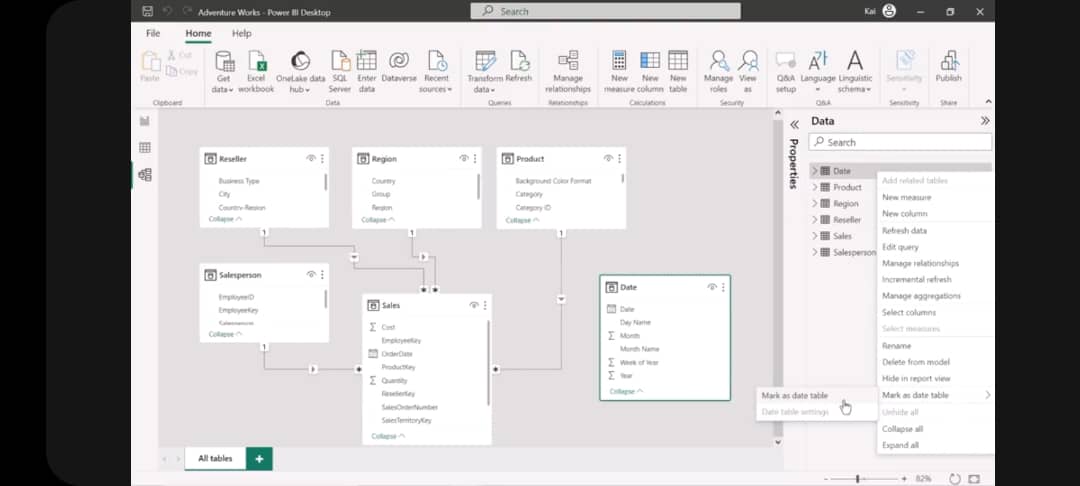Switch to Table view in sidebar
This screenshot has width=1080, height=486.
tap(145, 147)
